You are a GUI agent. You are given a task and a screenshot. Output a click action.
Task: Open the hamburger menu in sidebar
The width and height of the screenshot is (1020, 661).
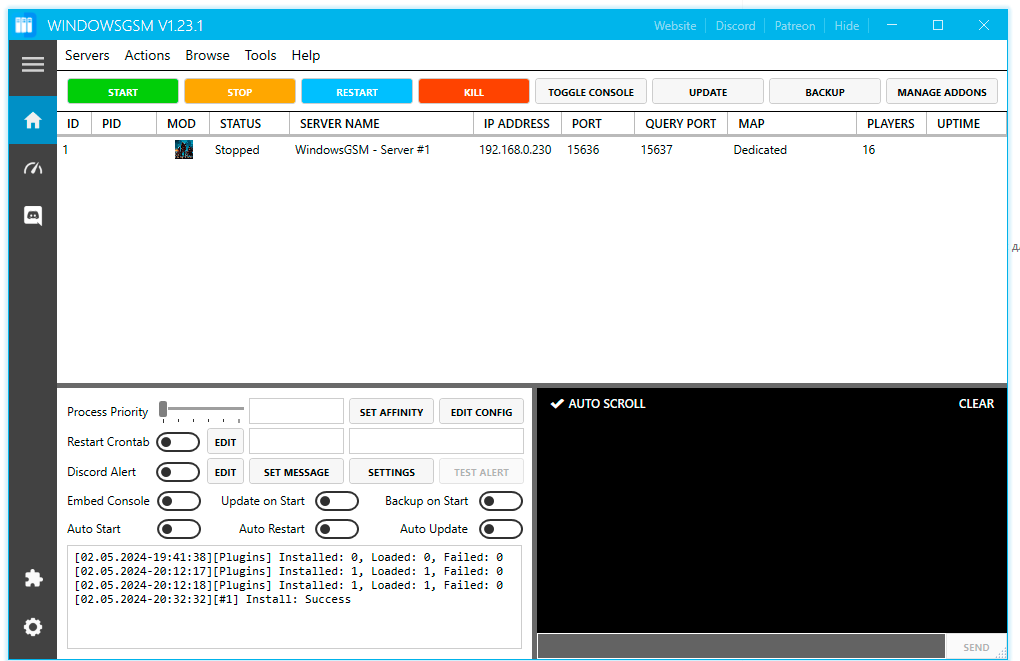pyautogui.click(x=33, y=64)
